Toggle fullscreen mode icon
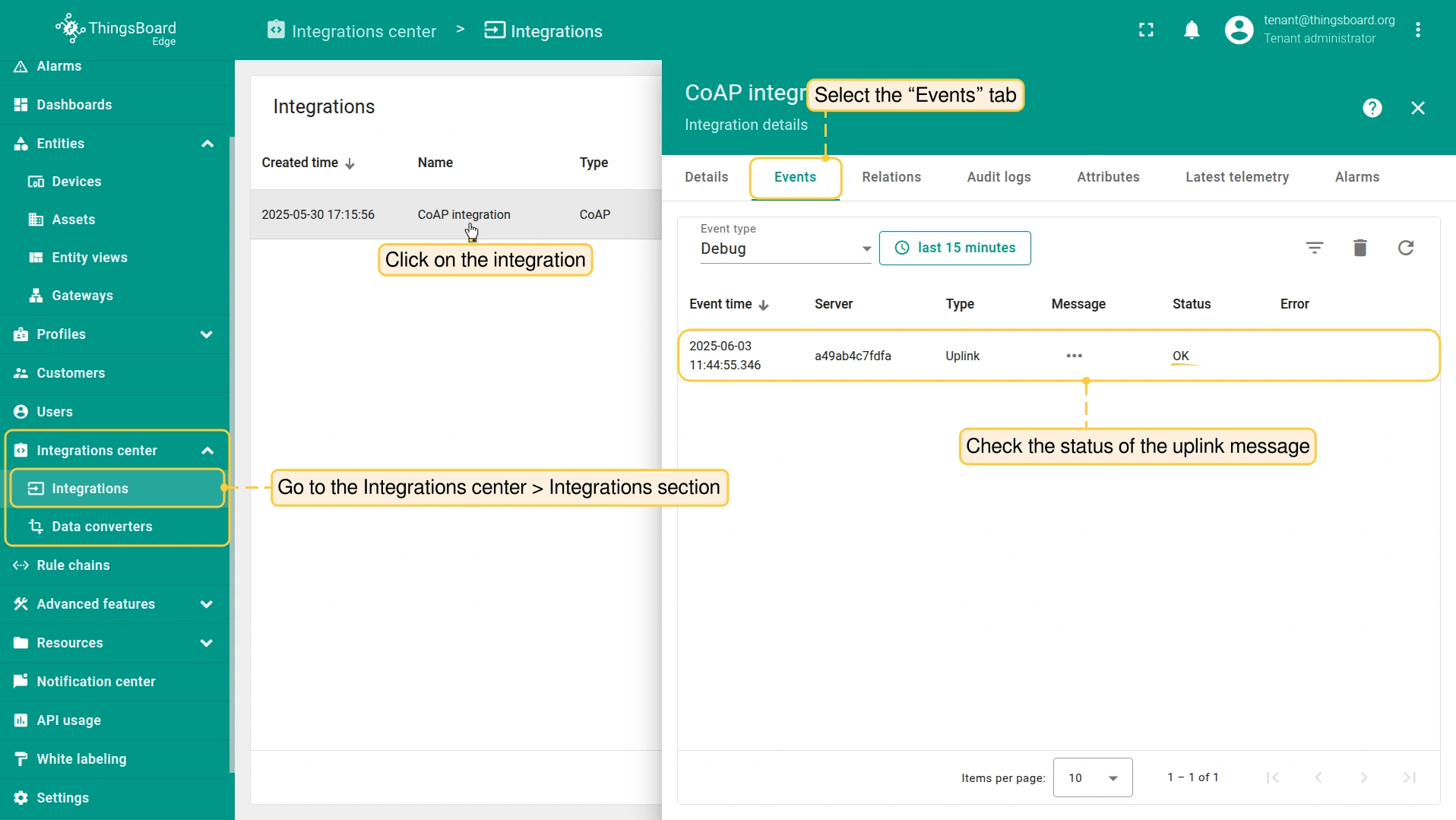1456x820 pixels. tap(1146, 30)
